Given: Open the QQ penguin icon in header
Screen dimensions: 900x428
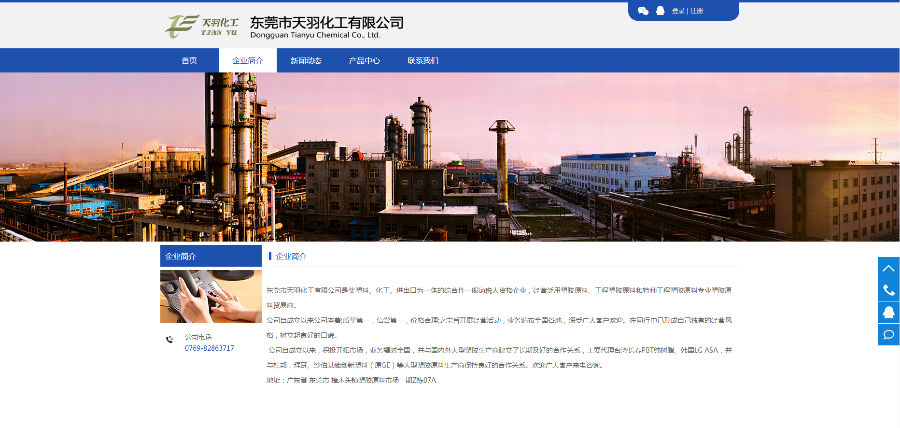Looking at the screenshot, I should [660, 11].
